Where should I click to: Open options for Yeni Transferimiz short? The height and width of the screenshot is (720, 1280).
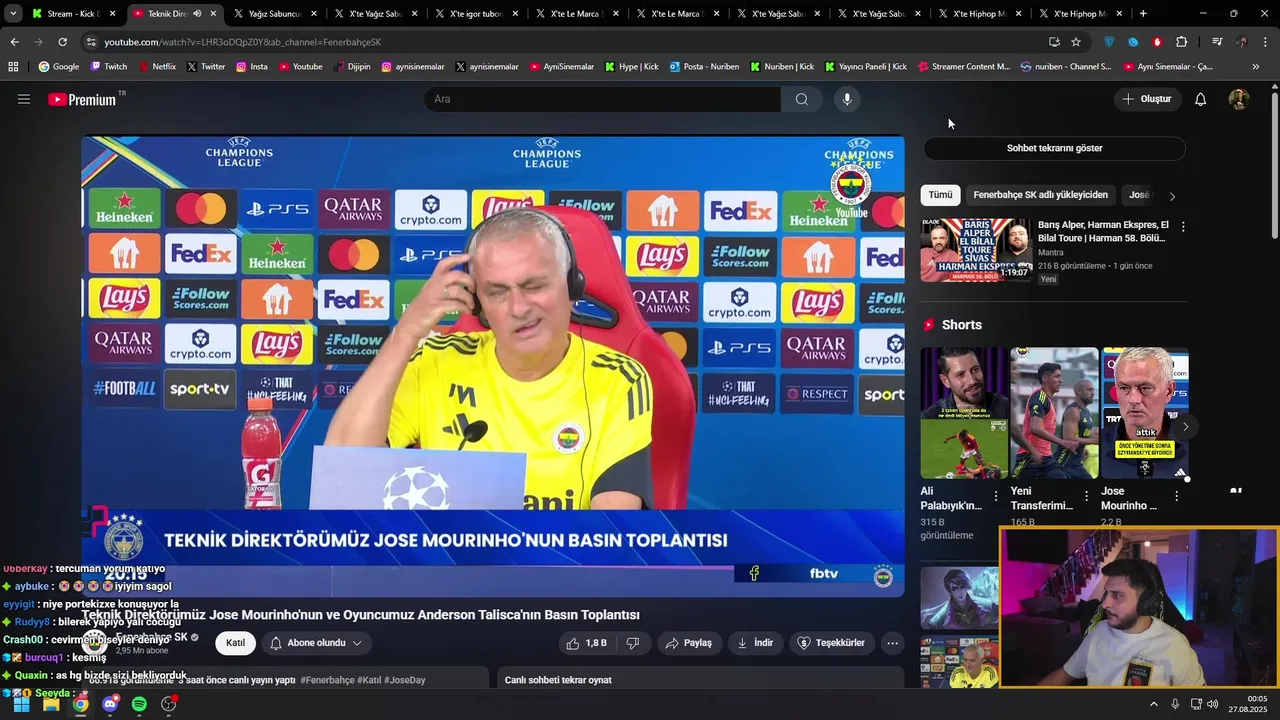pos(1086,496)
